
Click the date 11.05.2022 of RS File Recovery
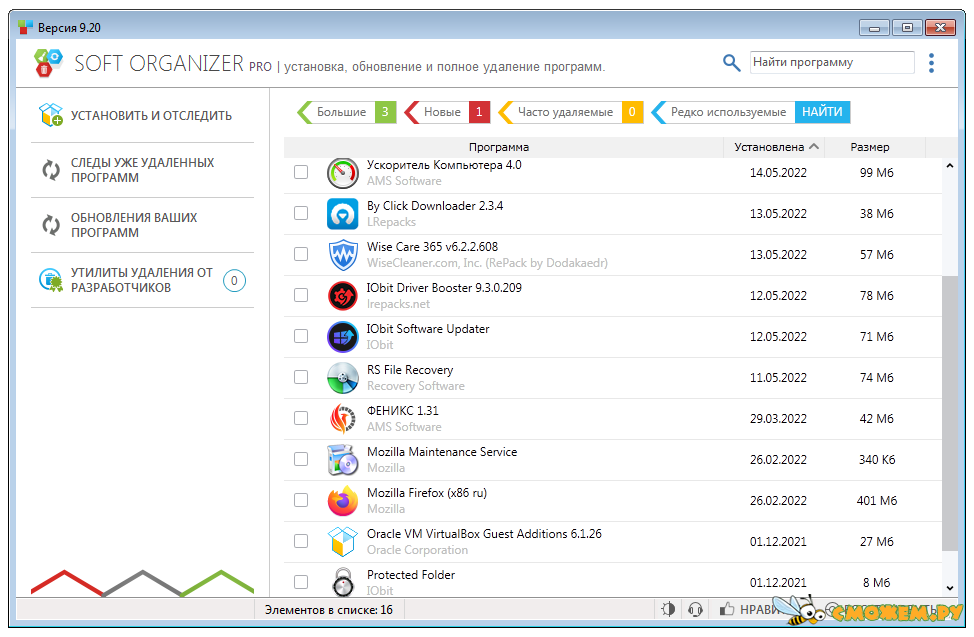778,378
